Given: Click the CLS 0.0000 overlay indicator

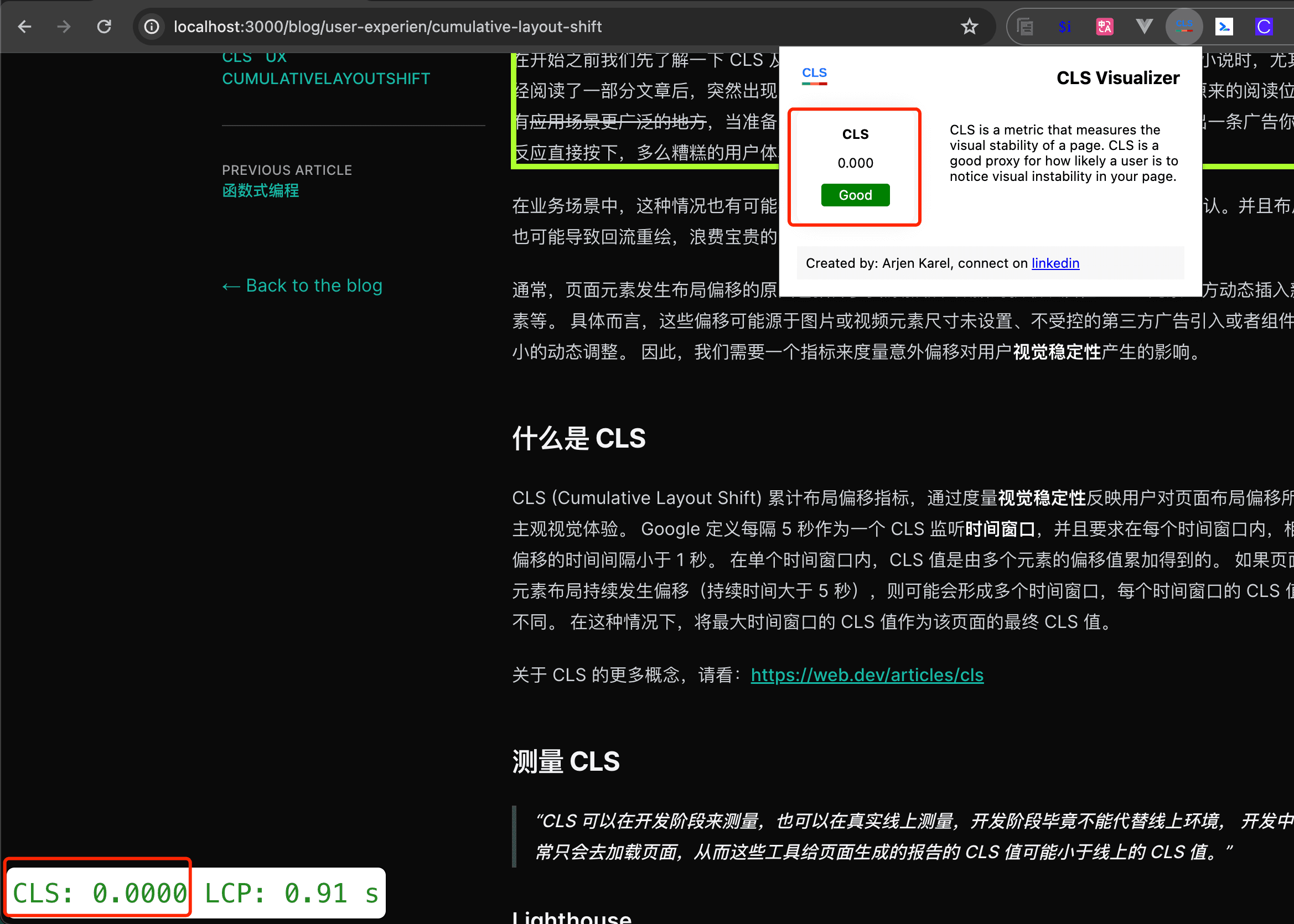Looking at the screenshot, I should tap(99, 892).
